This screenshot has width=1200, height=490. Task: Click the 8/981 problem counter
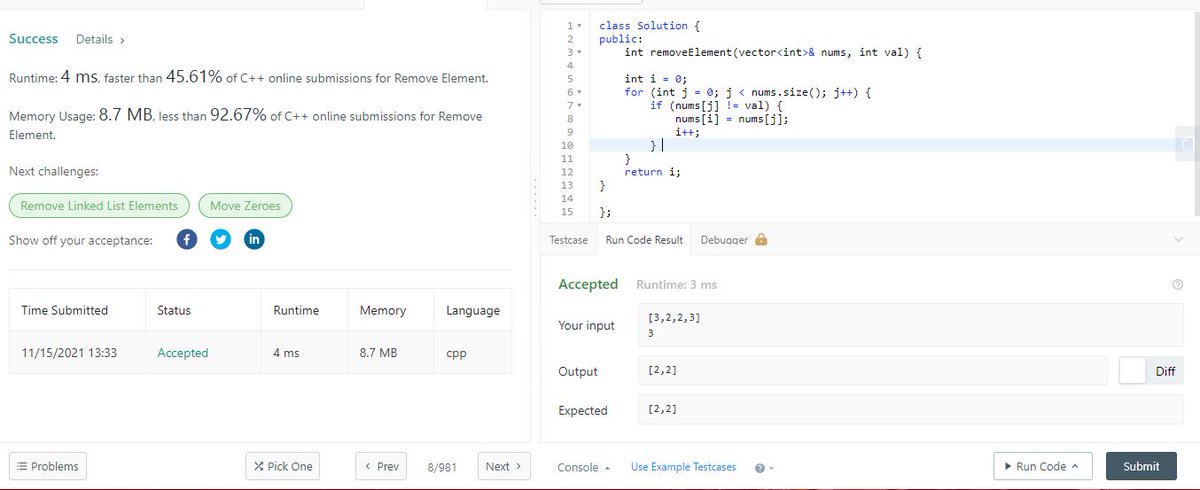pos(442,467)
